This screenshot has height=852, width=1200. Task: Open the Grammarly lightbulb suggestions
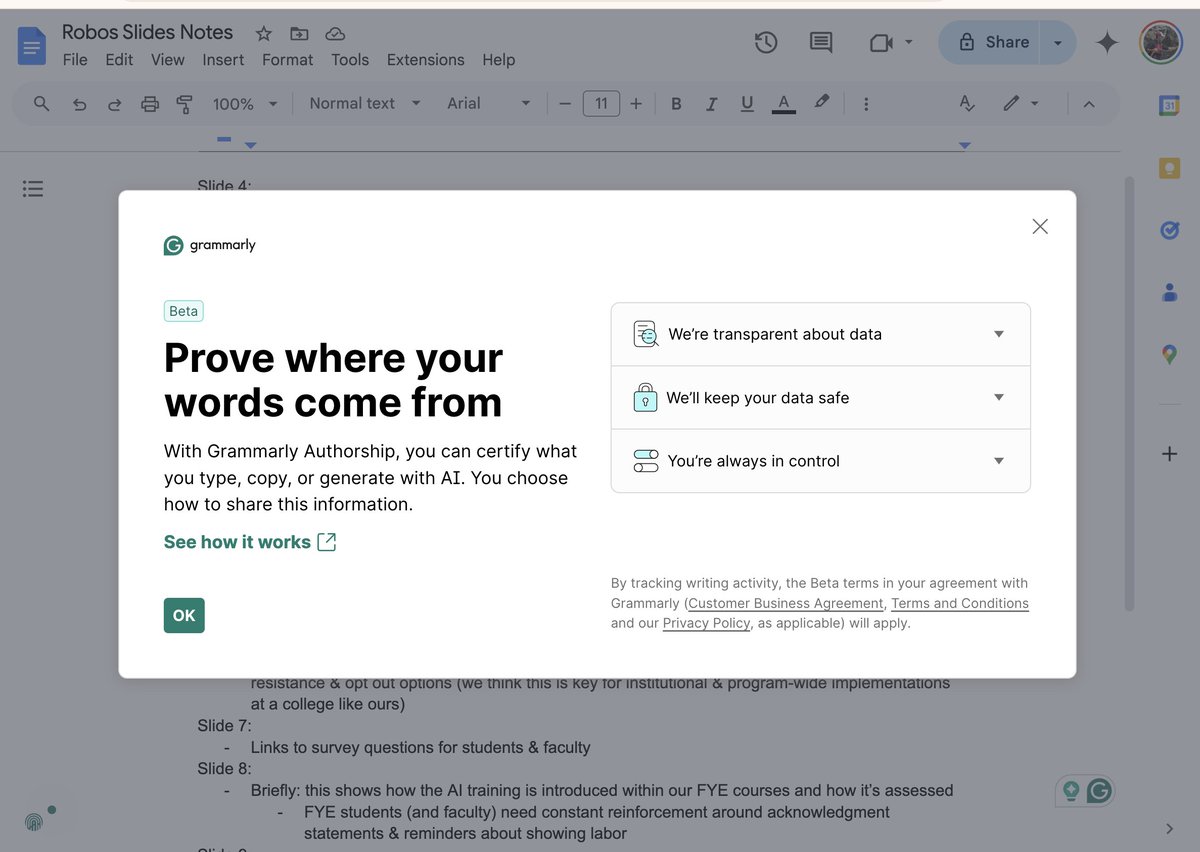pos(1071,791)
